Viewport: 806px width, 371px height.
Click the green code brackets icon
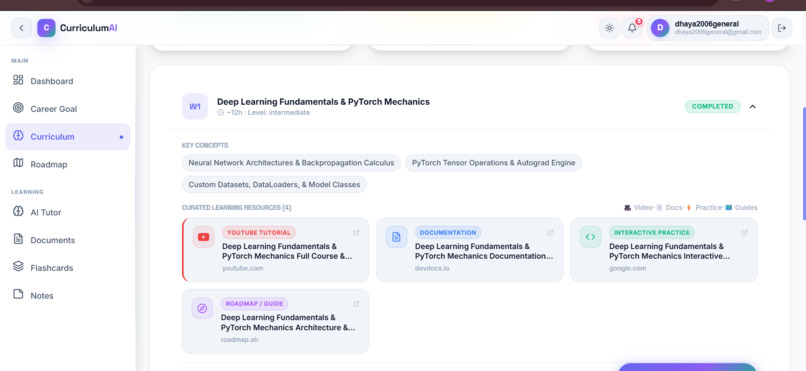(x=591, y=237)
